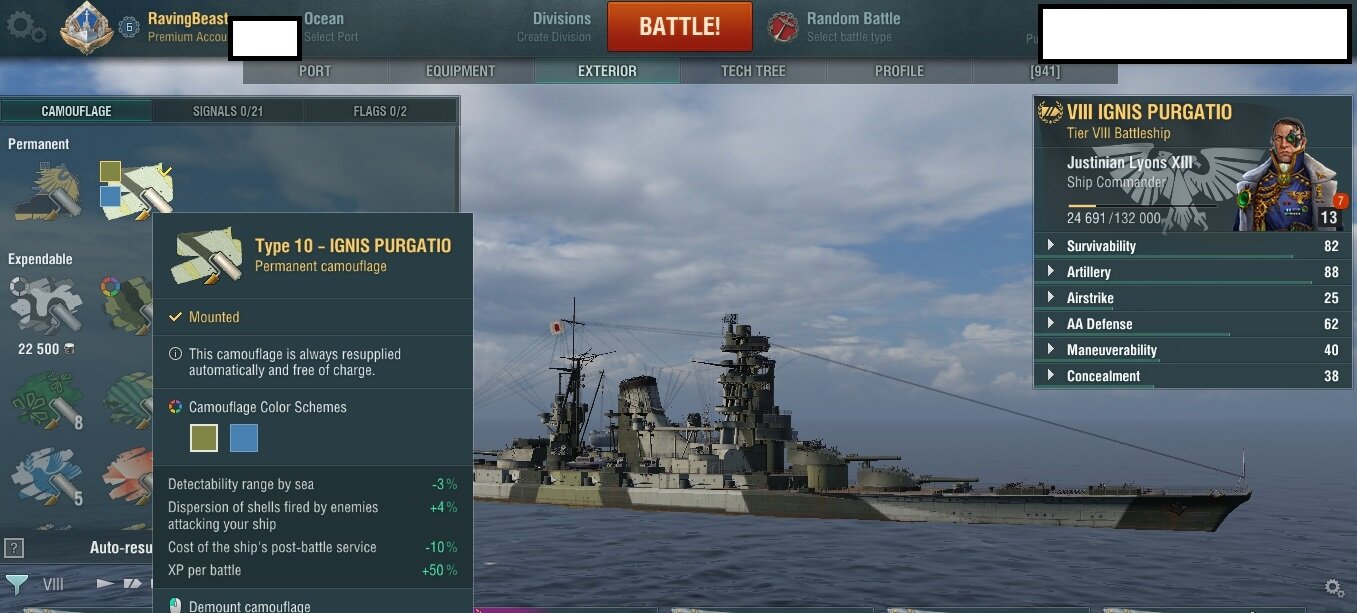The image size is (1357, 613).
Task: Open port view settings gear bottom-right
Action: (1334, 588)
